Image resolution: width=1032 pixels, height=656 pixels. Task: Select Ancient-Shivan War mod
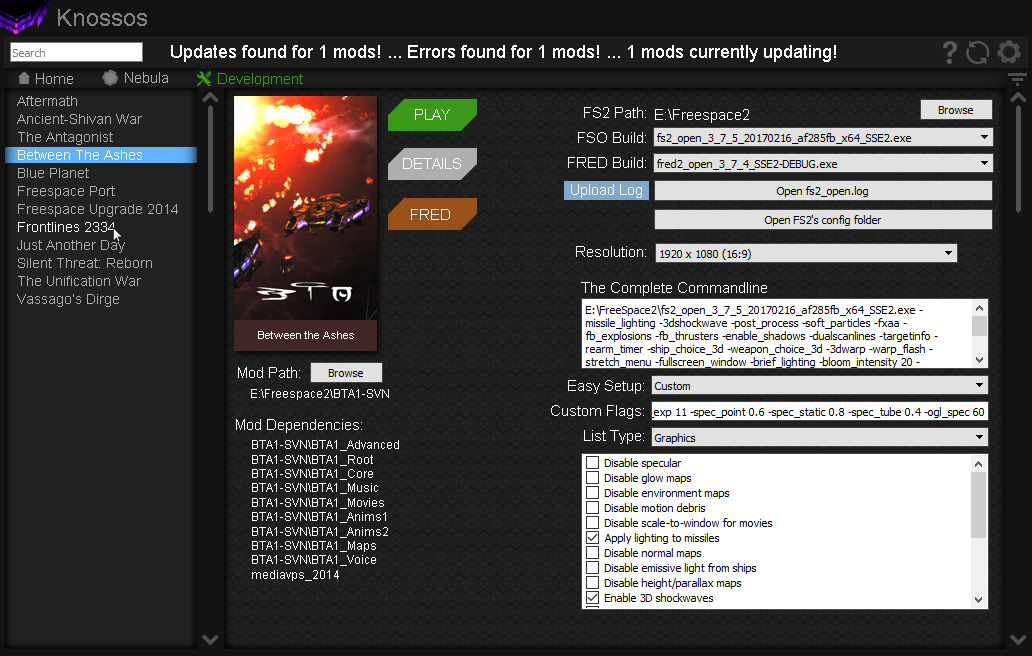(x=80, y=119)
